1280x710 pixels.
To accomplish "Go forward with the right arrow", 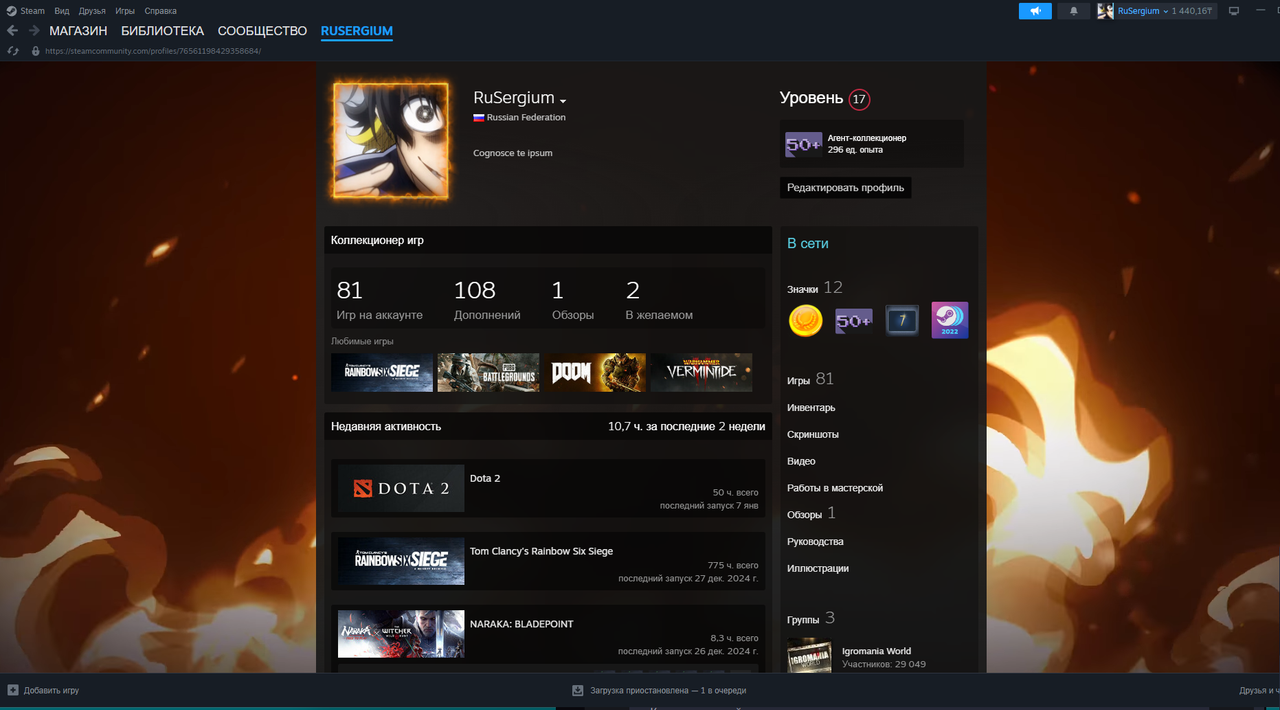I will [x=34, y=31].
